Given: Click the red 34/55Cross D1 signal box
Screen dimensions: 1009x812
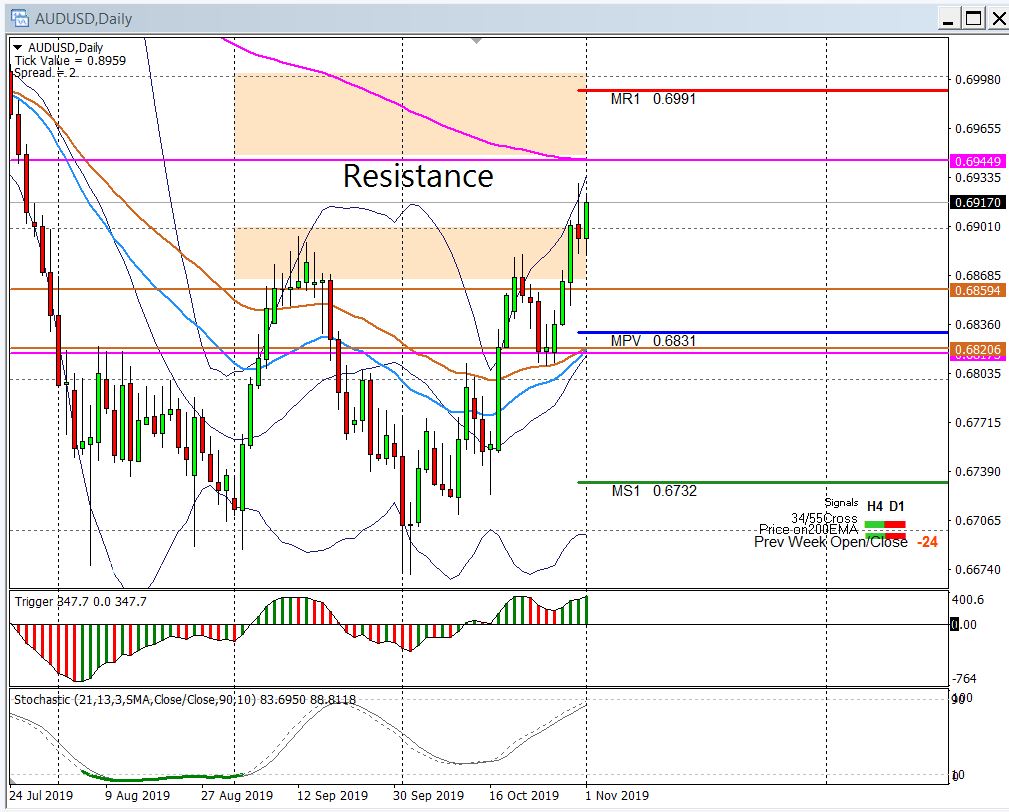Looking at the screenshot, I should click(895, 523).
